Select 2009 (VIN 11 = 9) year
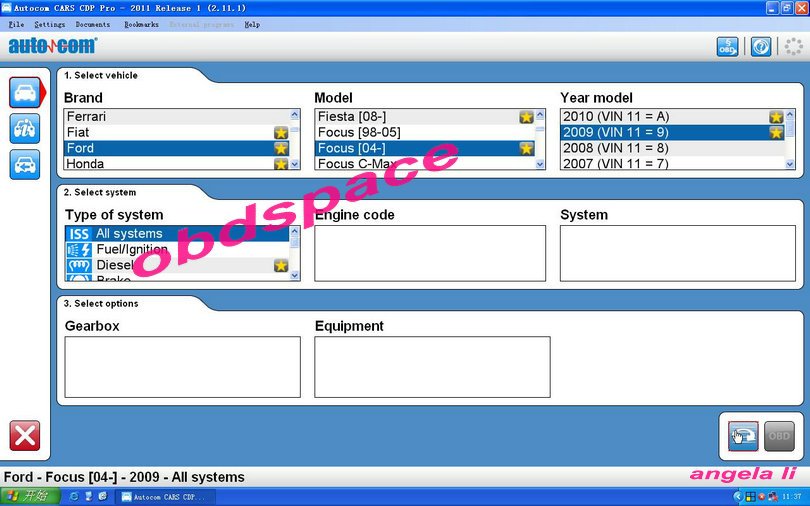 [672, 133]
